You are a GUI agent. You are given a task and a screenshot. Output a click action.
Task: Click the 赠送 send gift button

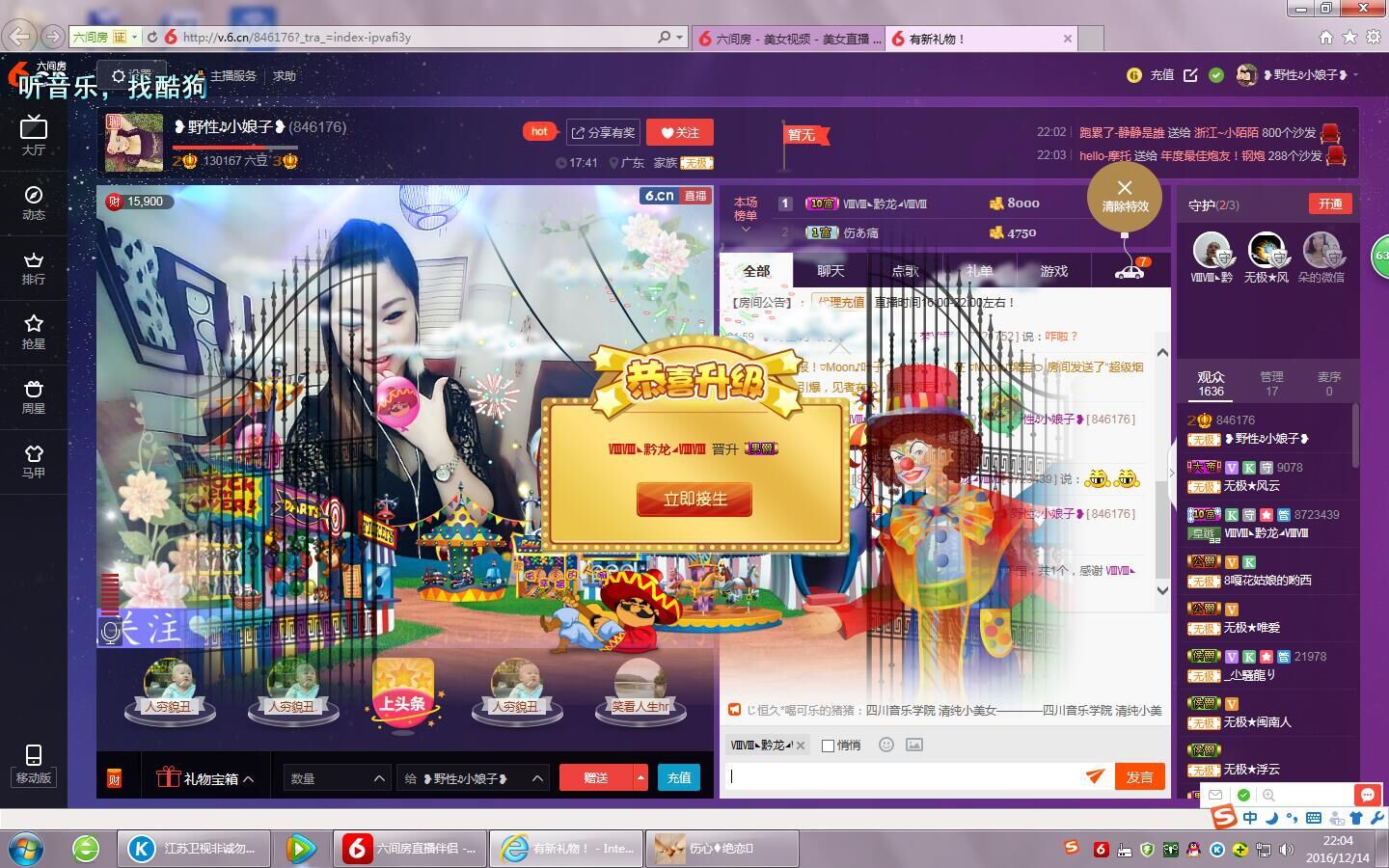pyautogui.click(x=596, y=778)
